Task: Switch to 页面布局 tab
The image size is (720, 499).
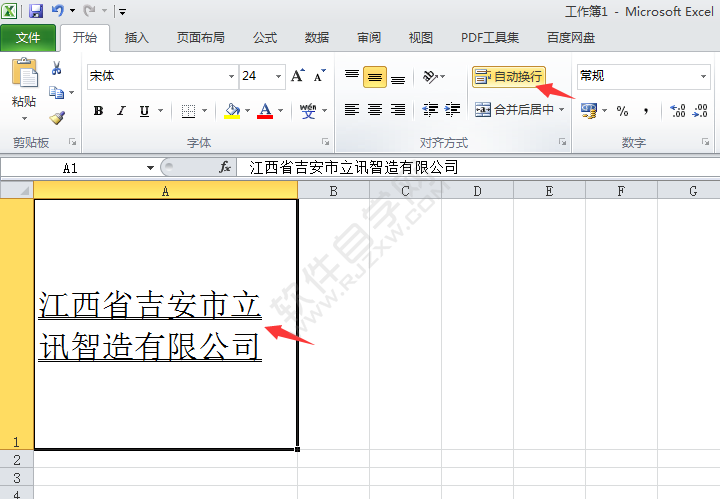Action: (201, 38)
